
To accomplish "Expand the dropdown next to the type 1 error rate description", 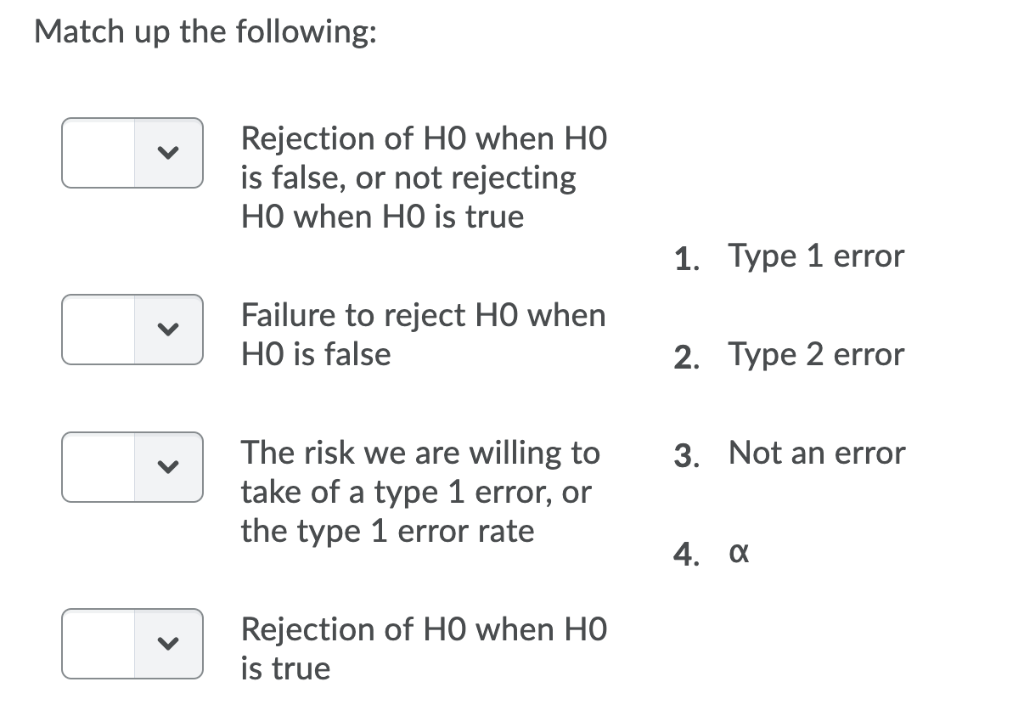I will 132,466.
